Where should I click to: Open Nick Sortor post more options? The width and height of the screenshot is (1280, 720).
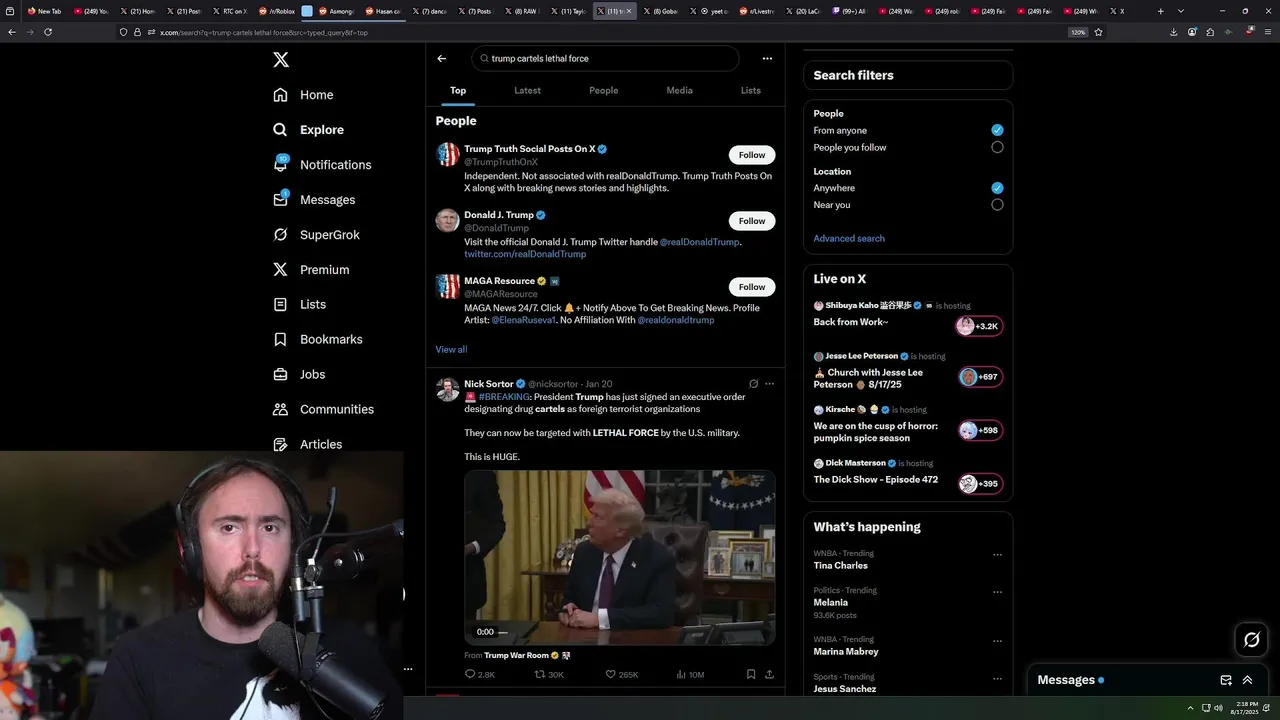(x=769, y=384)
